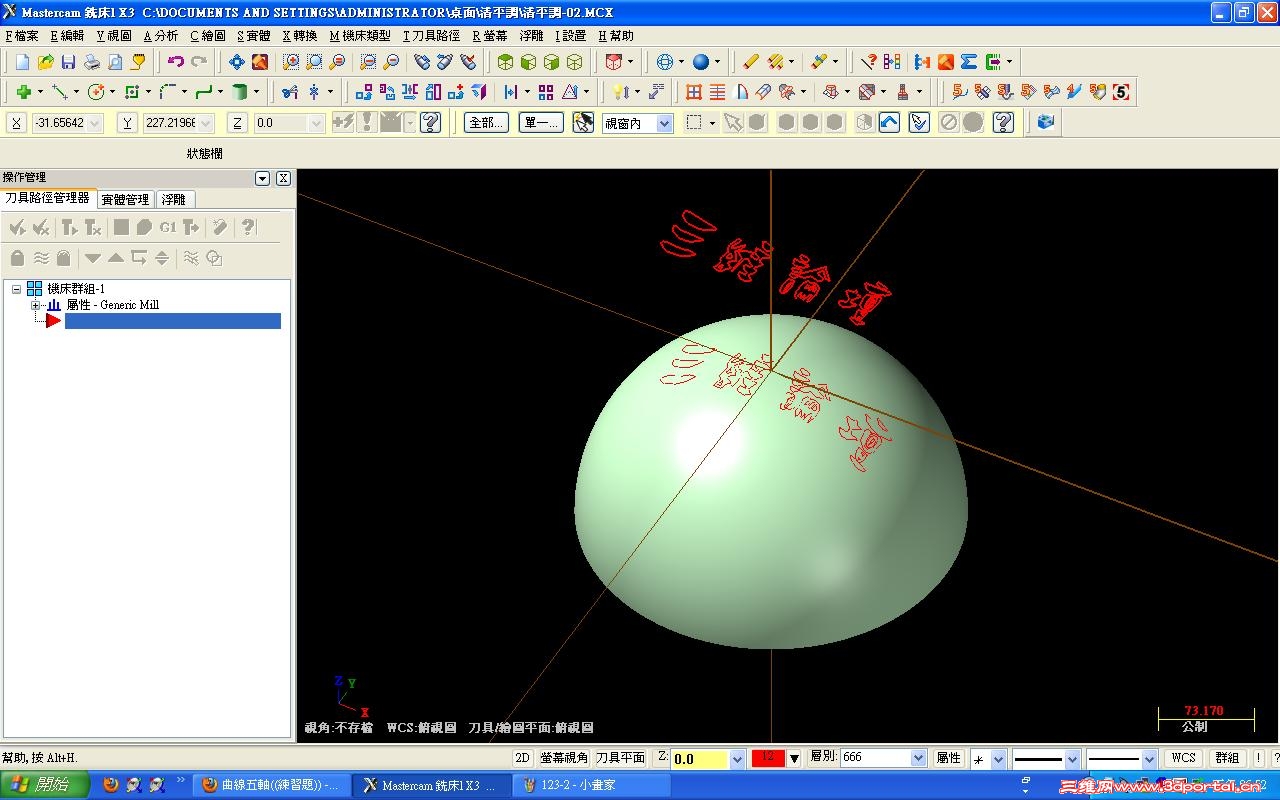Click the green plus Create point icon

[22, 92]
